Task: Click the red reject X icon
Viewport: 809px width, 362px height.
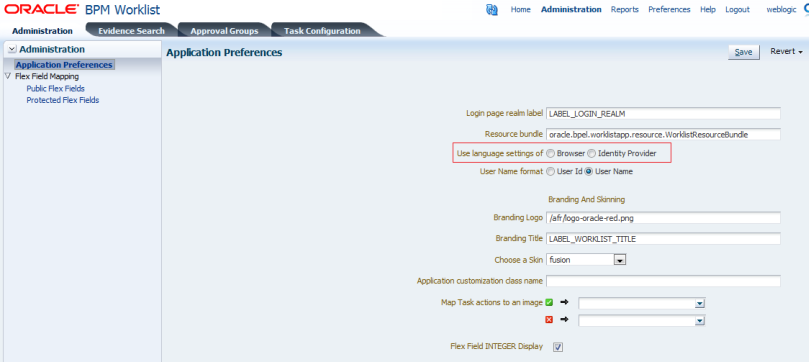Action: (549, 320)
